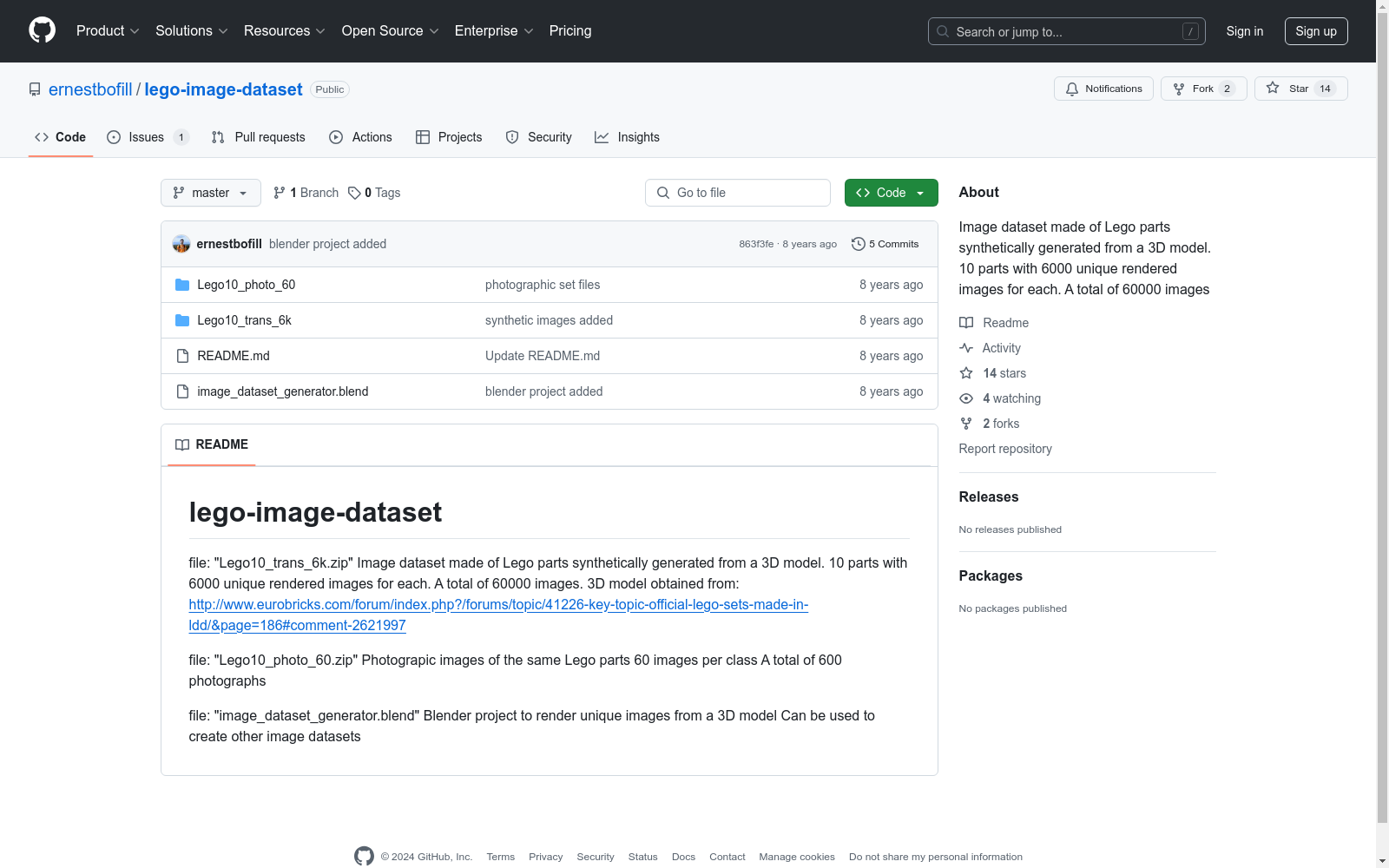This screenshot has height=868, width=1389.
Task: Click the magnifier icon in header search
Action: (943, 31)
